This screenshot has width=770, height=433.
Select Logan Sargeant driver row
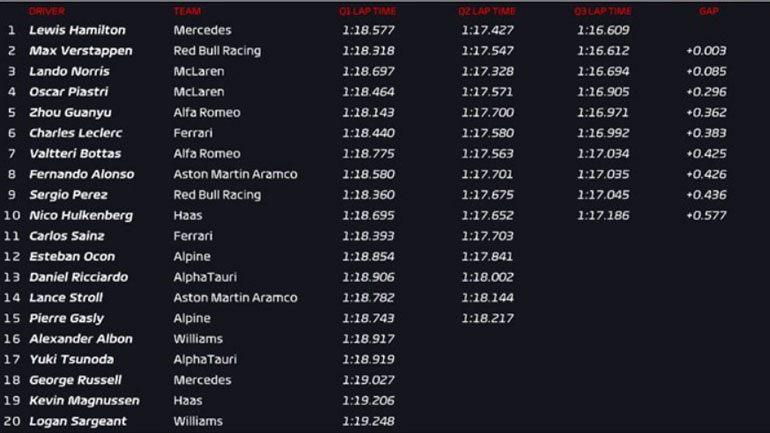(x=77, y=421)
